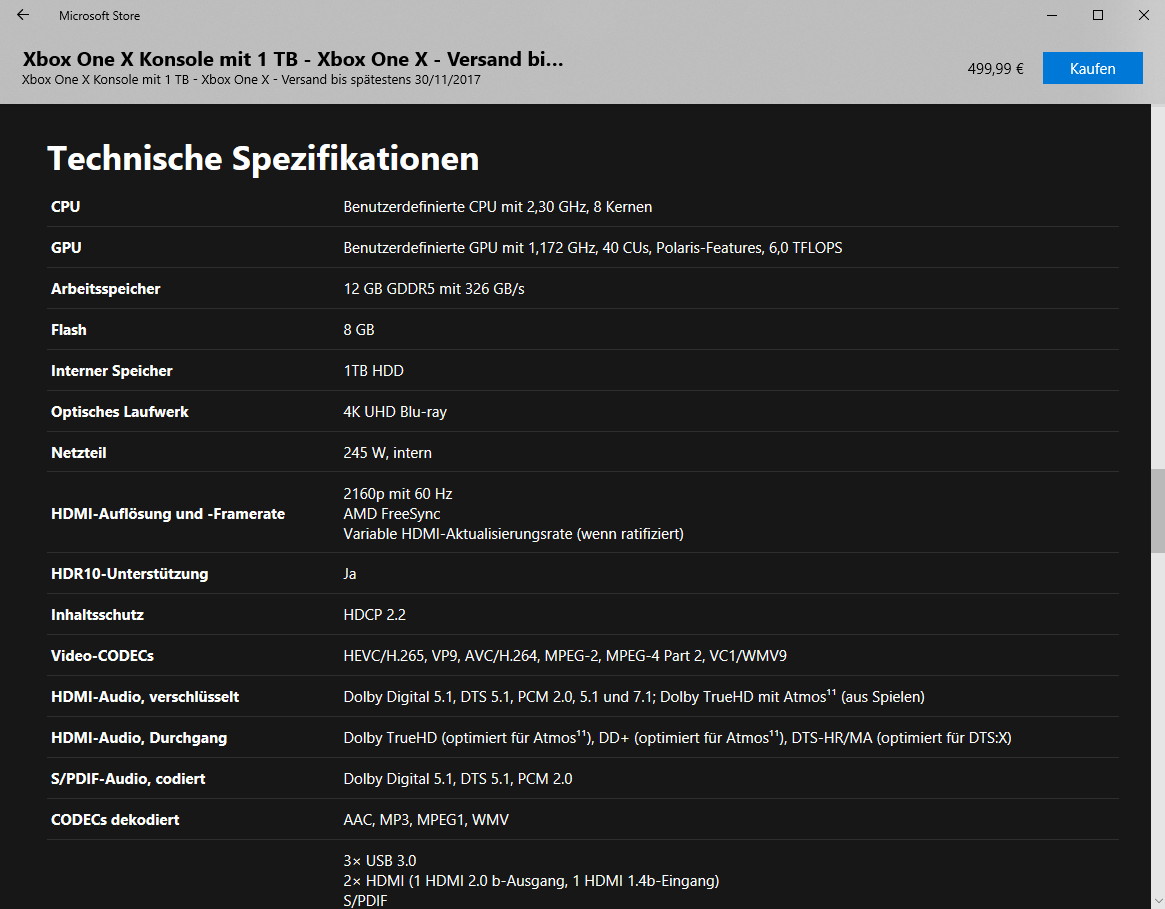Click the 2× HDMI ports line
The height and width of the screenshot is (909, 1165).
(x=531, y=881)
